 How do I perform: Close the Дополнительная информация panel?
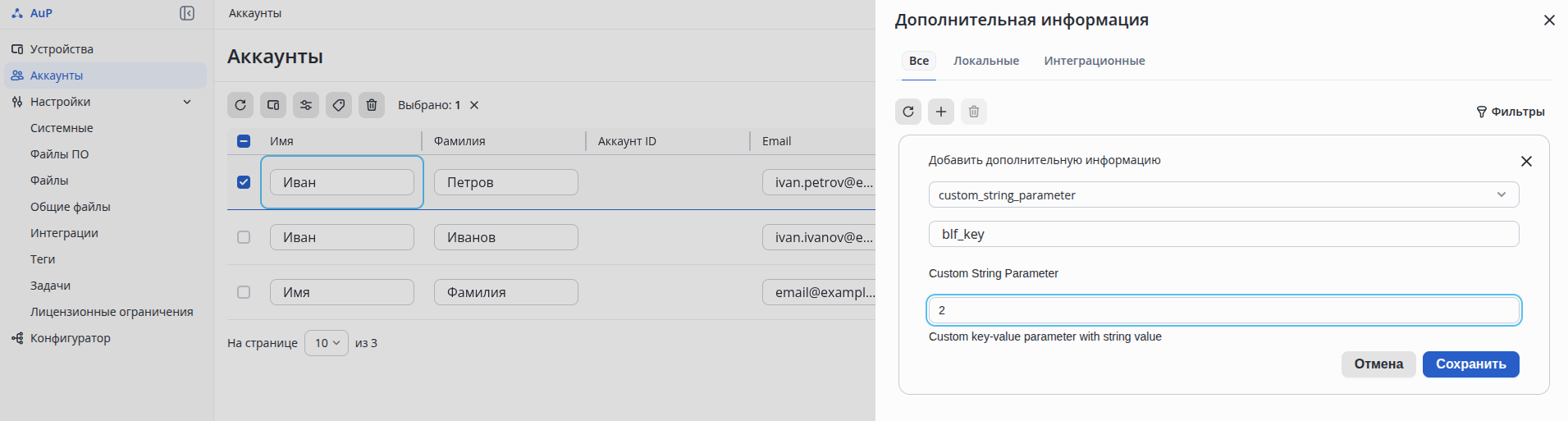point(1549,20)
